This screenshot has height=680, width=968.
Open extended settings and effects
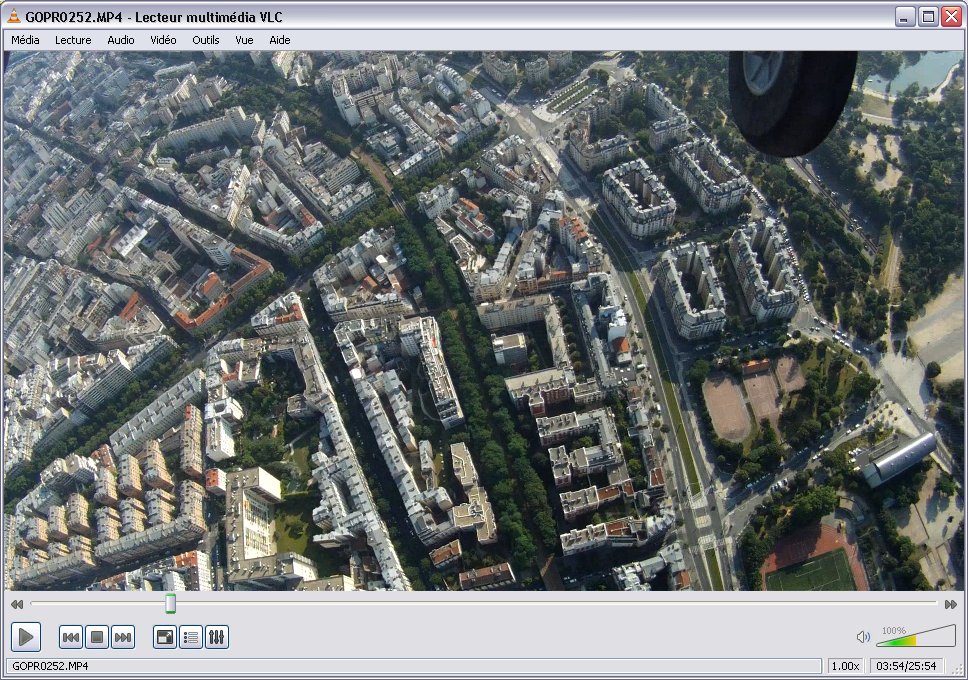click(217, 637)
